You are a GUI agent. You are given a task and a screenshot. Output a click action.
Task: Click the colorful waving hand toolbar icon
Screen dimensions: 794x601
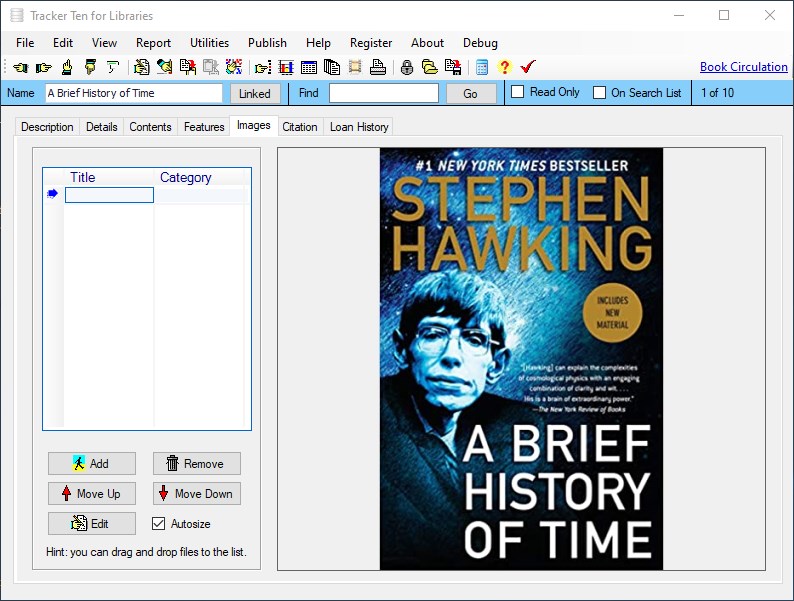(234, 67)
